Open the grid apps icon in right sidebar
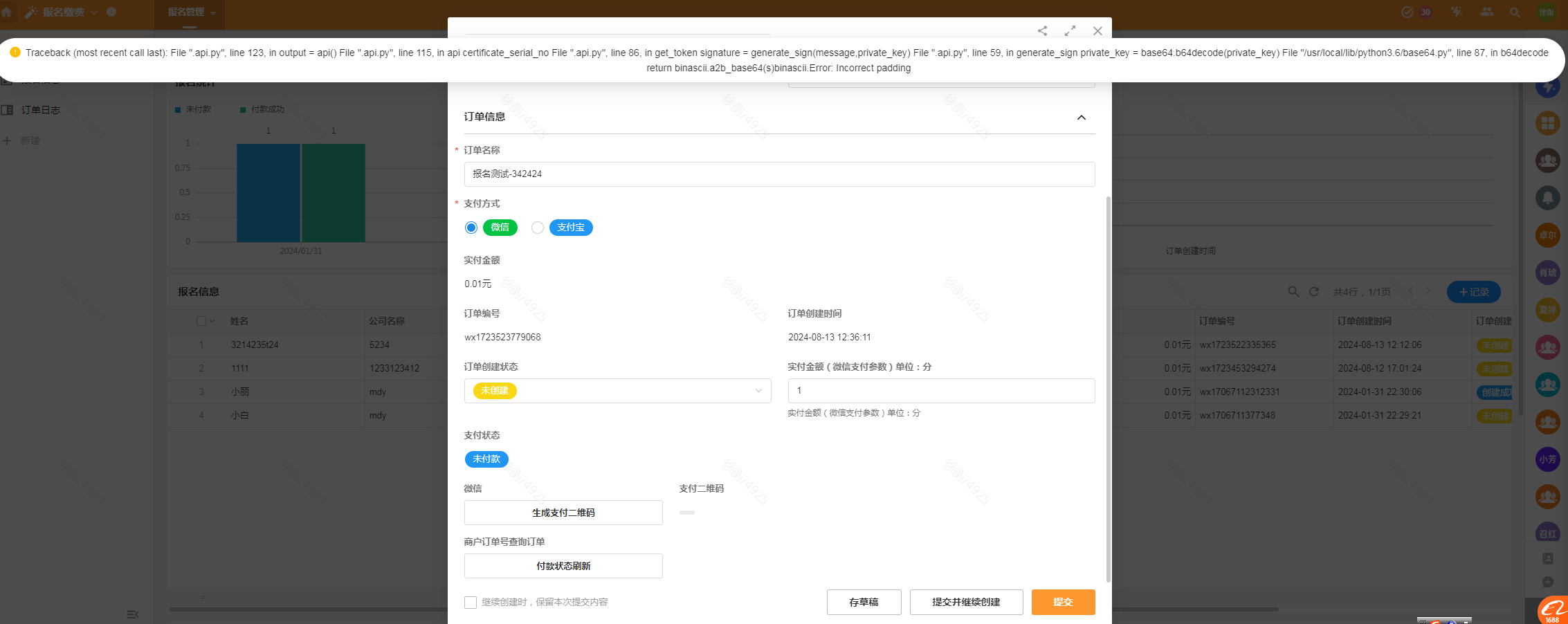1568x624 pixels. [1547, 123]
